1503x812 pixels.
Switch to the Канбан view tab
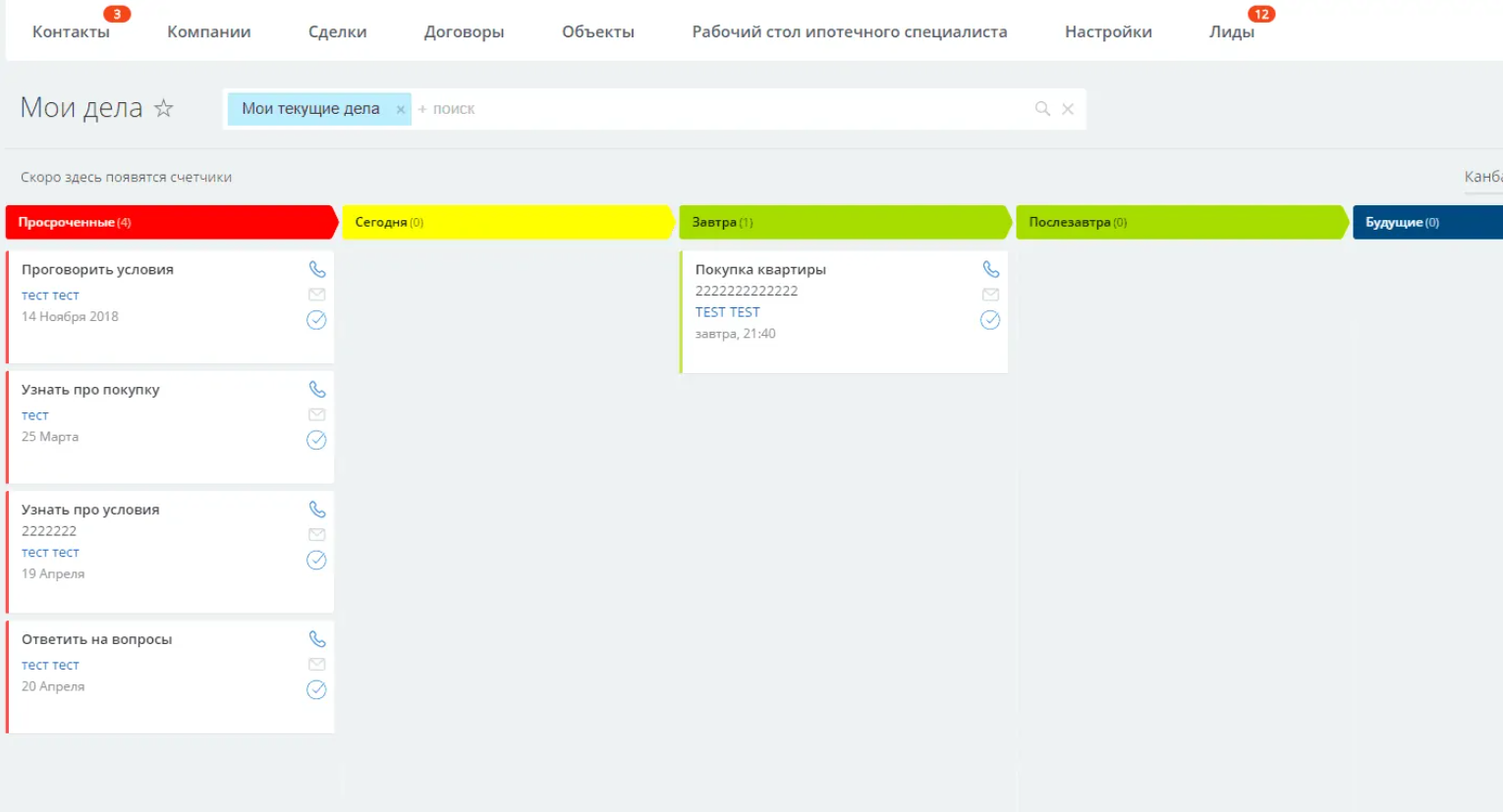click(1482, 177)
